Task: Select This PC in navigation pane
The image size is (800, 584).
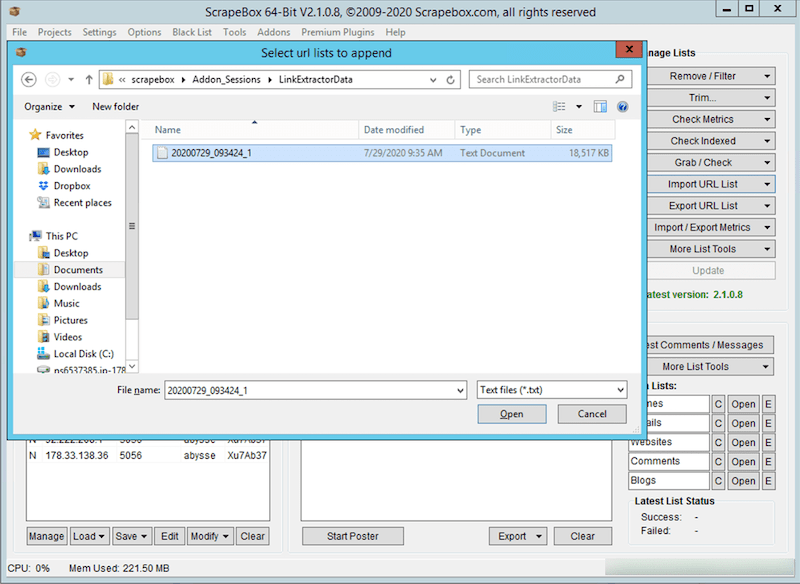Action: click(62, 236)
